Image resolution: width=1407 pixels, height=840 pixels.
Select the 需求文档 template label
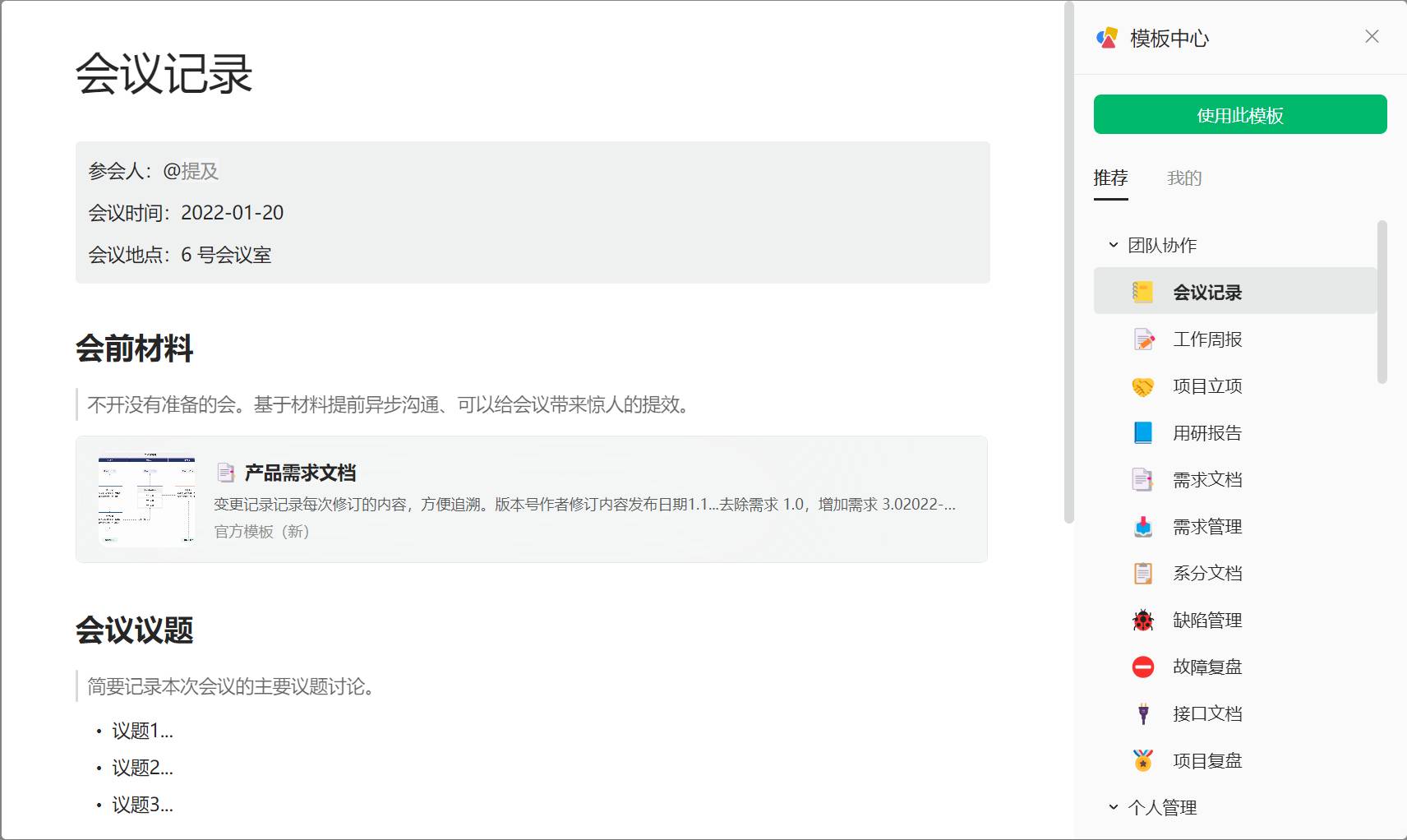click(x=1207, y=479)
